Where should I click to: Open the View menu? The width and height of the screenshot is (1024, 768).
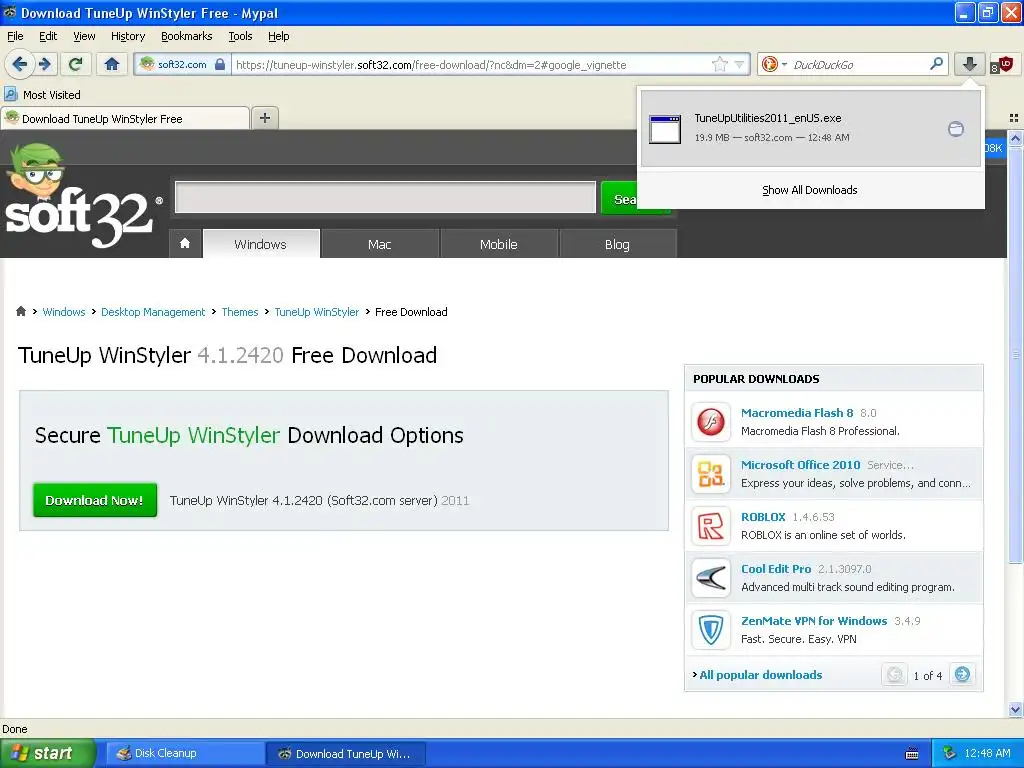pyautogui.click(x=84, y=36)
